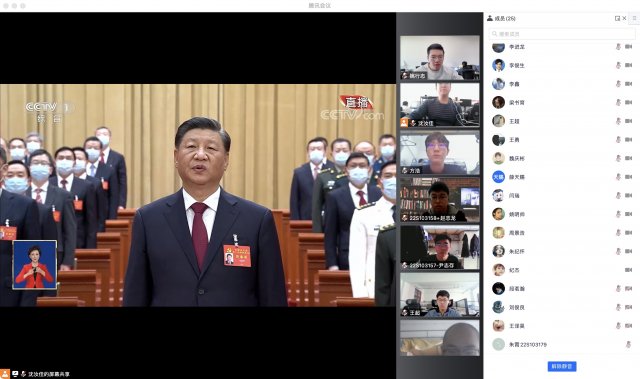Click the camera icon beside 梁书育

point(628,102)
